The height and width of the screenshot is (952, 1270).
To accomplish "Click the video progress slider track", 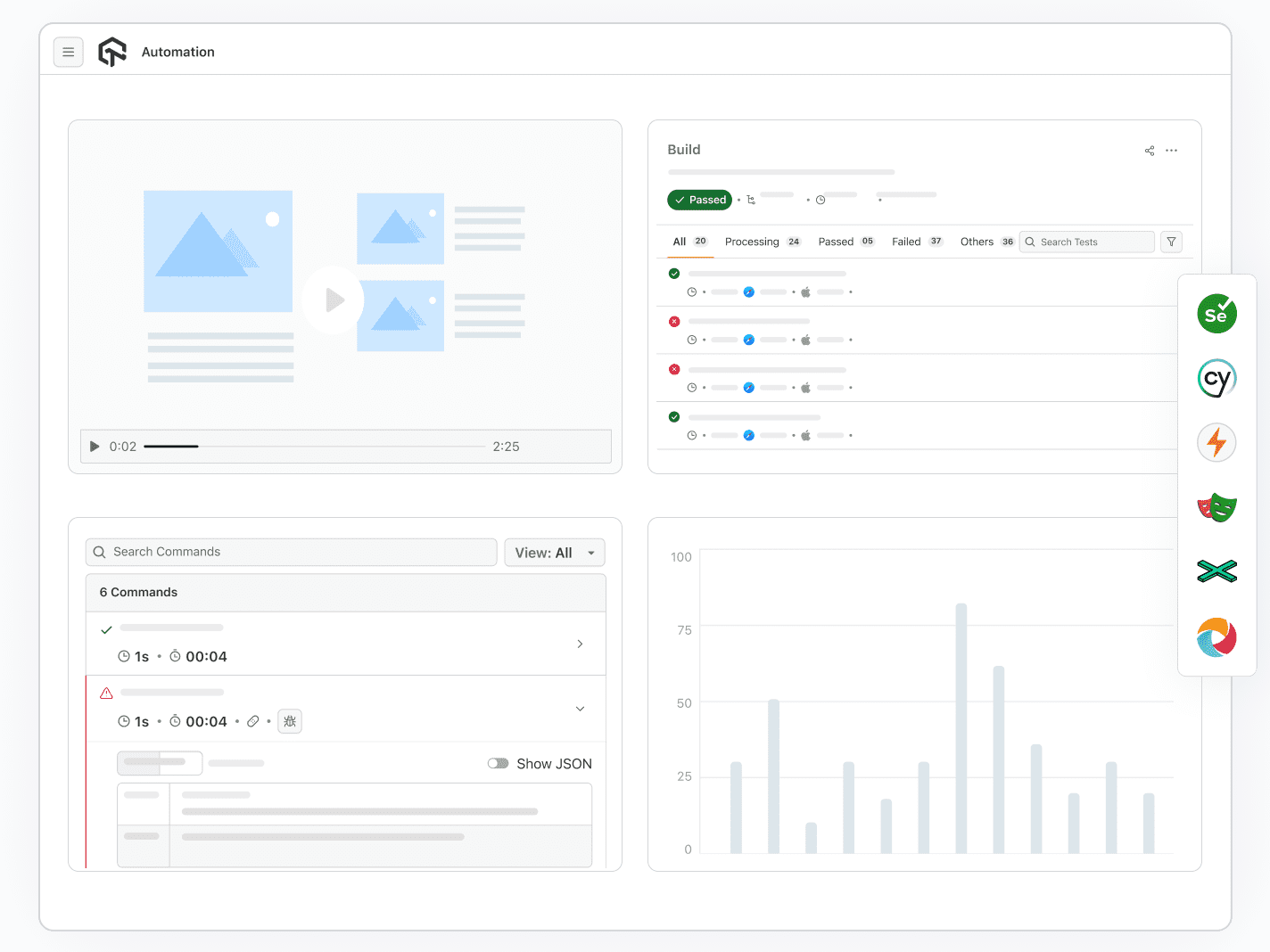I will (x=315, y=446).
